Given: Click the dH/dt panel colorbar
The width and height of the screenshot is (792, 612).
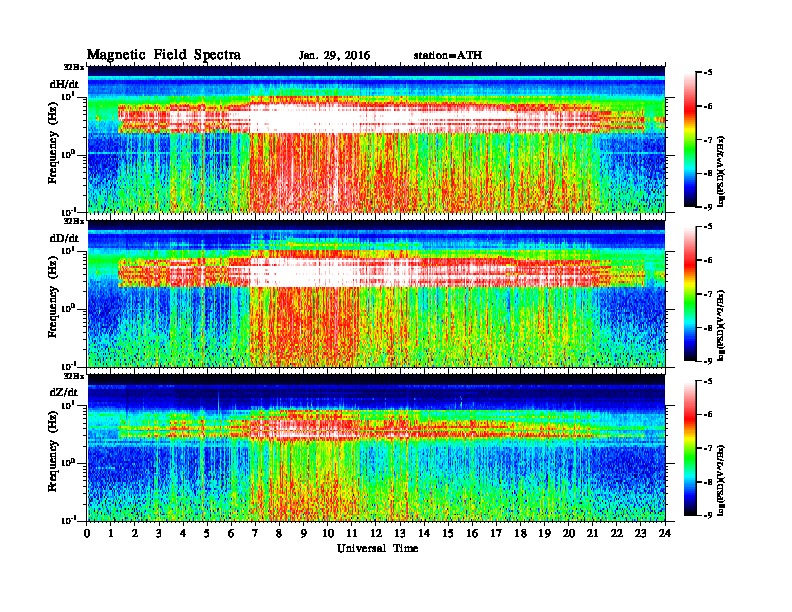Looking at the screenshot, I should click(x=690, y=140).
